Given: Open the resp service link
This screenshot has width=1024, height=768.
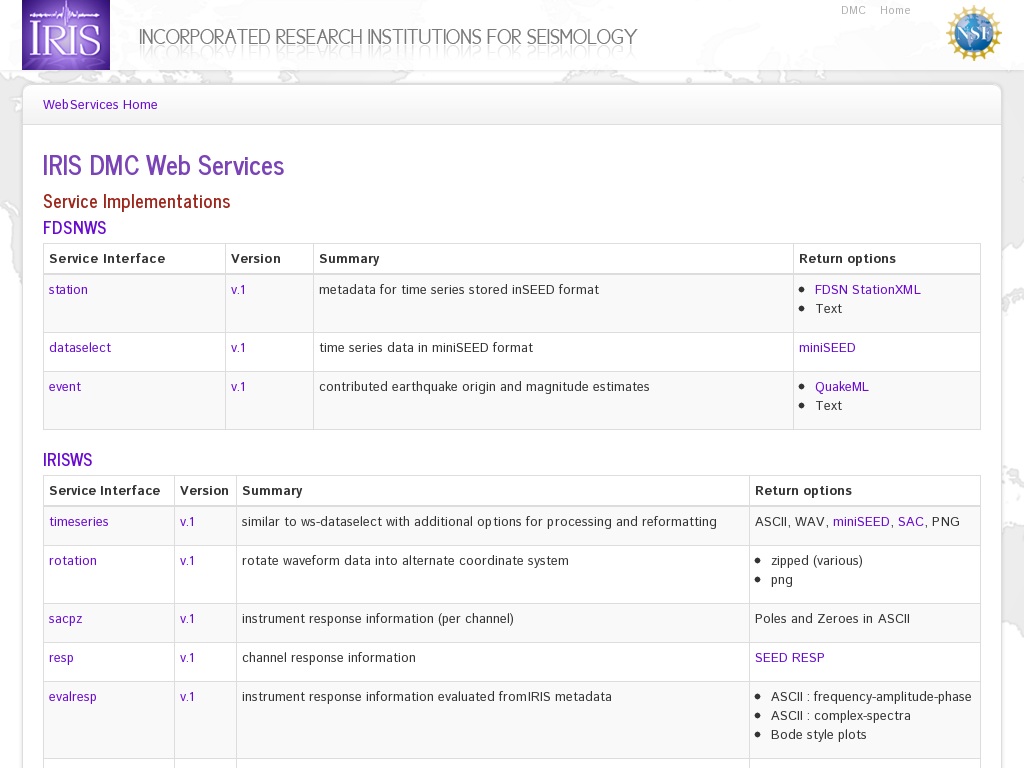Looking at the screenshot, I should [x=61, y=658].
